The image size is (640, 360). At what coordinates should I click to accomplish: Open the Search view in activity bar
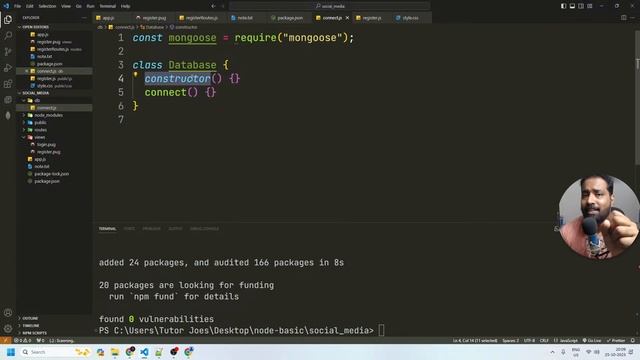tap(8, 36)
